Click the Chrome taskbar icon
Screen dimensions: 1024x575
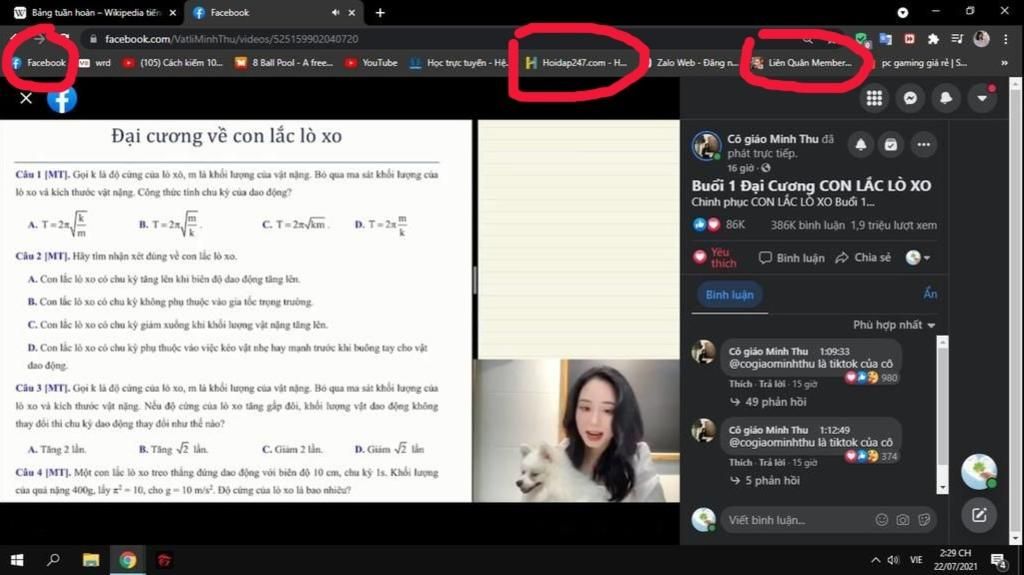pyautogui.click(x=127, y=560)
